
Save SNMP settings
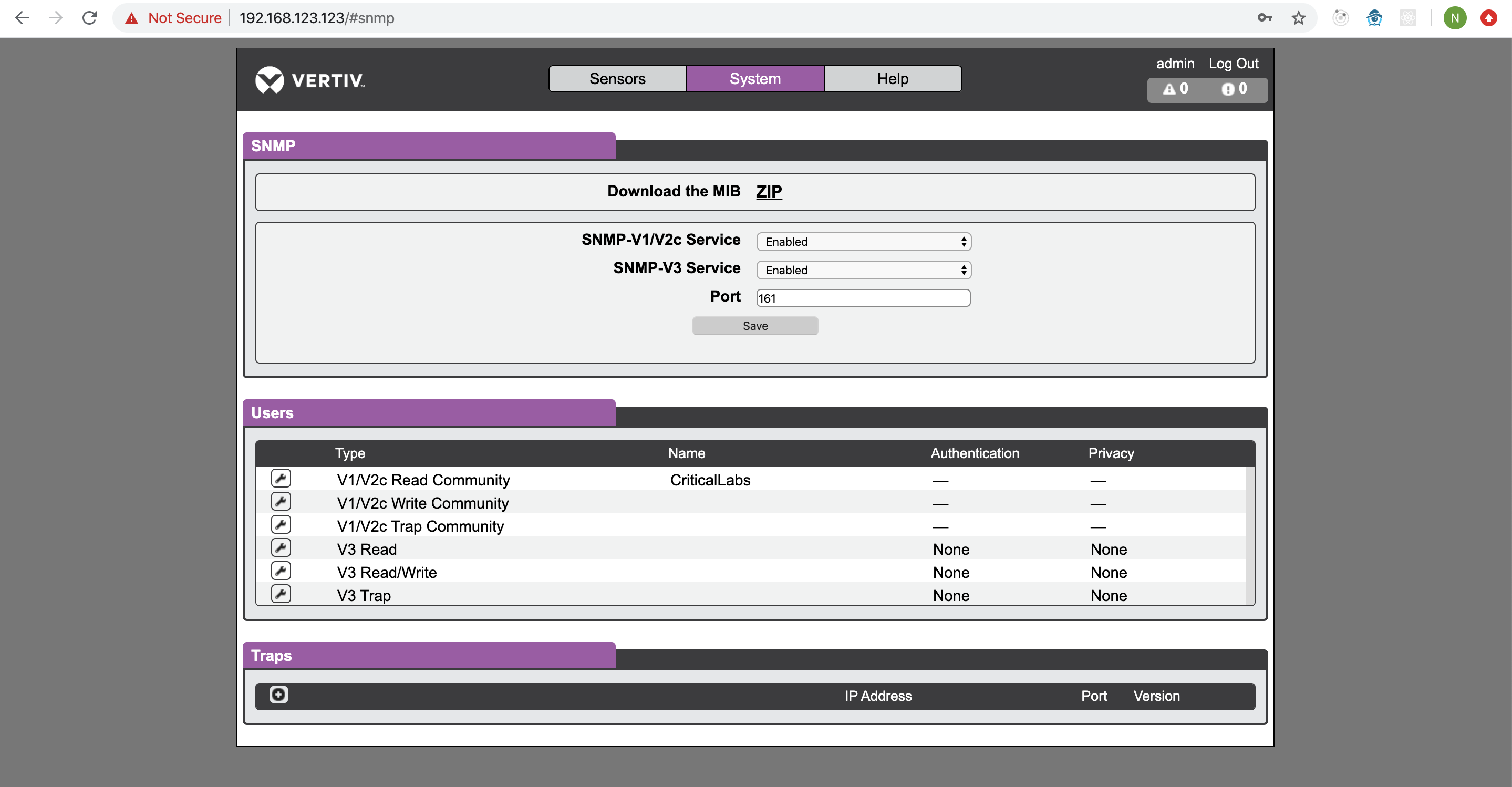pos(755,326)
